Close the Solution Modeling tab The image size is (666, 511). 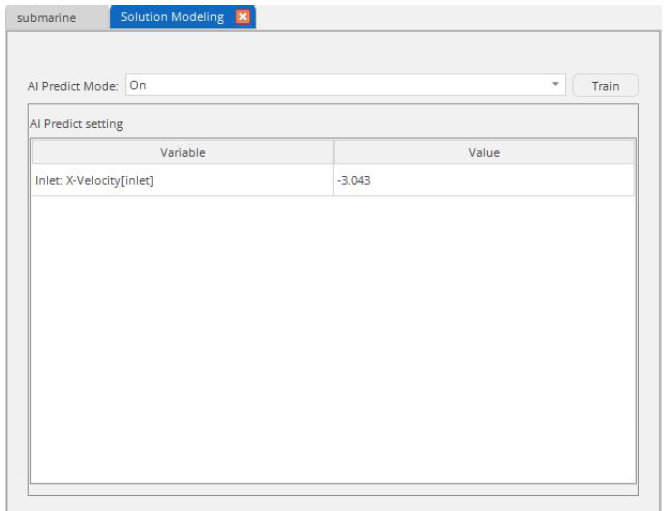[243, 17]
